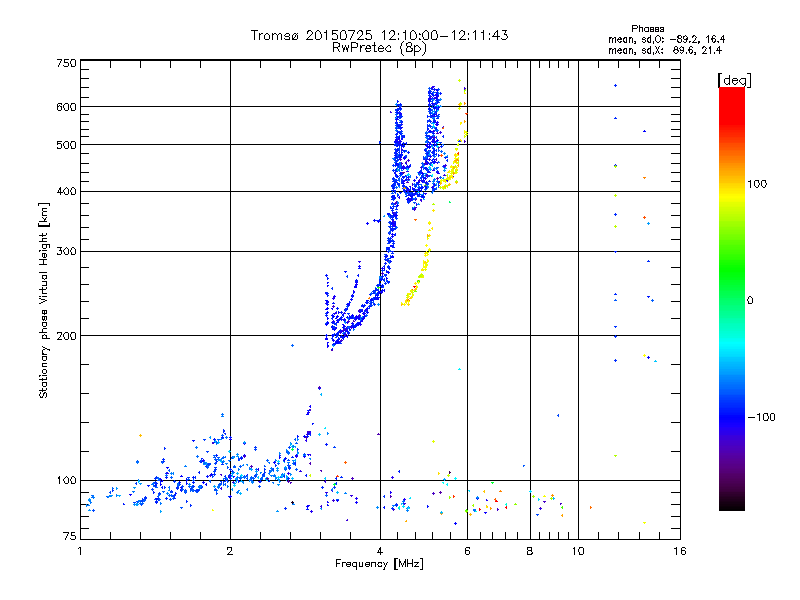Click the 'Stationary phase Virtual Height [km]' axis title
Screen dimensions: 800x600
44,301
